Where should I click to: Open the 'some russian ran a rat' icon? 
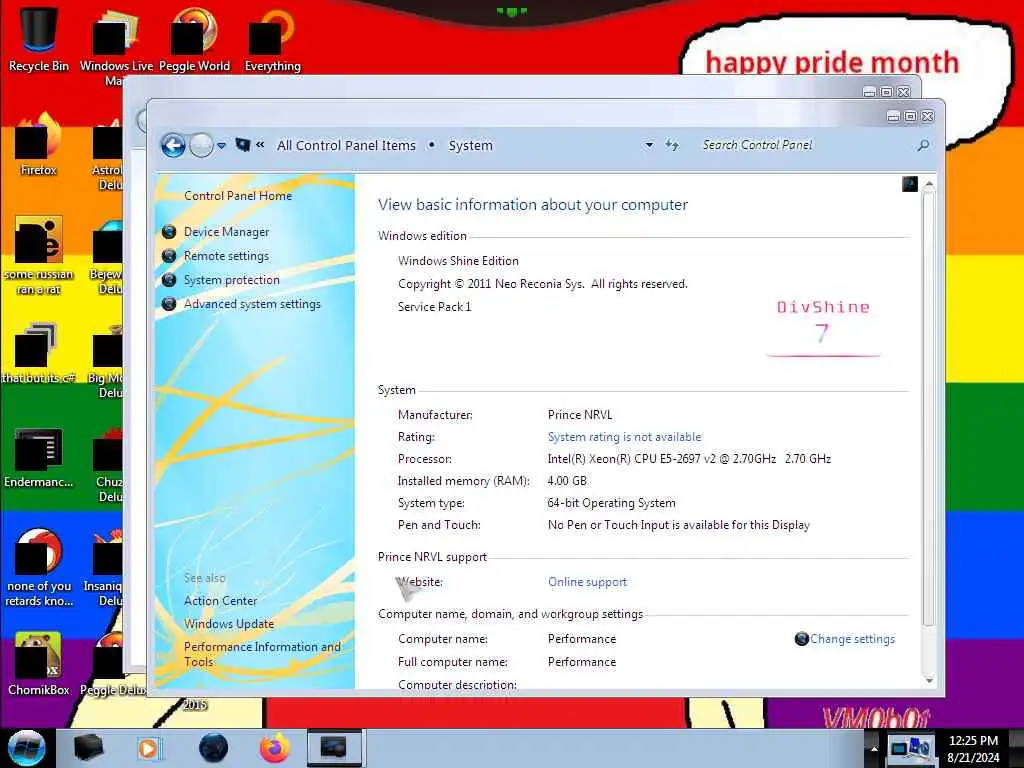point(39,255)
